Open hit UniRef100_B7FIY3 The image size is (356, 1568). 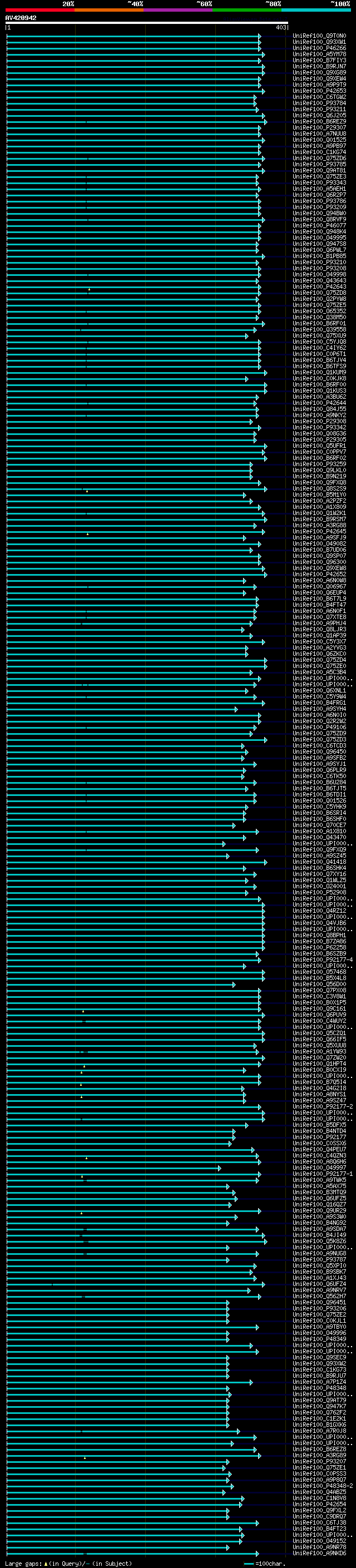point(319,60)
